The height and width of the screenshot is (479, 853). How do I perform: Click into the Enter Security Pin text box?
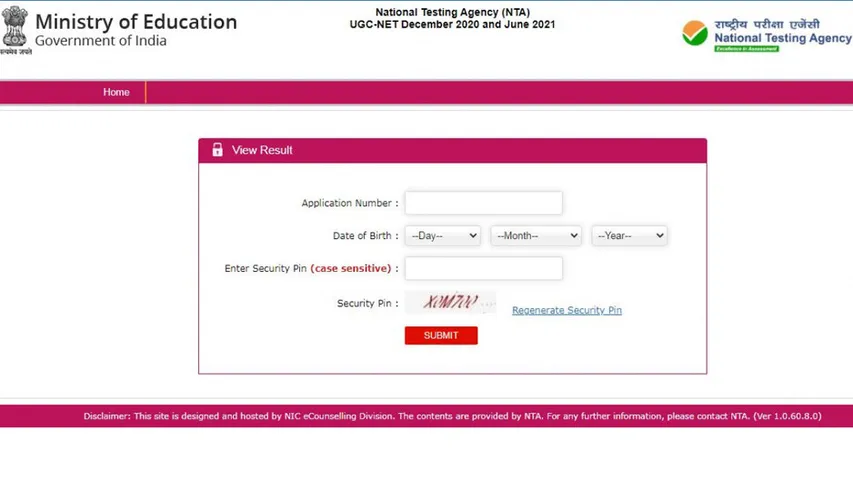[x=483, y=268]
